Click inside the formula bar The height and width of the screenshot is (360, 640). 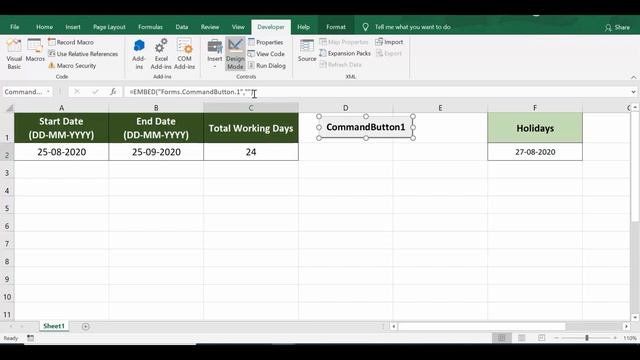(x=376, y=92)
